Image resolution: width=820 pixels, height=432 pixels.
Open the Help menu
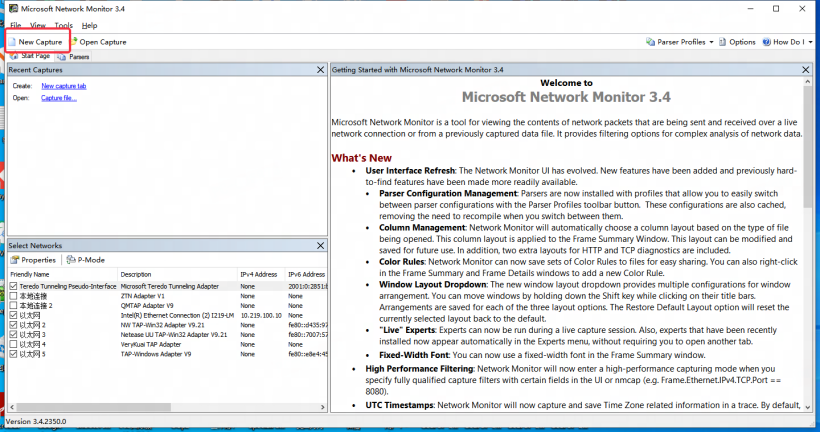[89, 25]
